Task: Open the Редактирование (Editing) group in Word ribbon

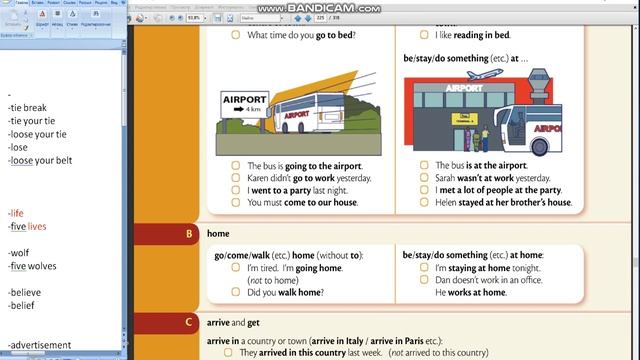Action: coord(96,19)
